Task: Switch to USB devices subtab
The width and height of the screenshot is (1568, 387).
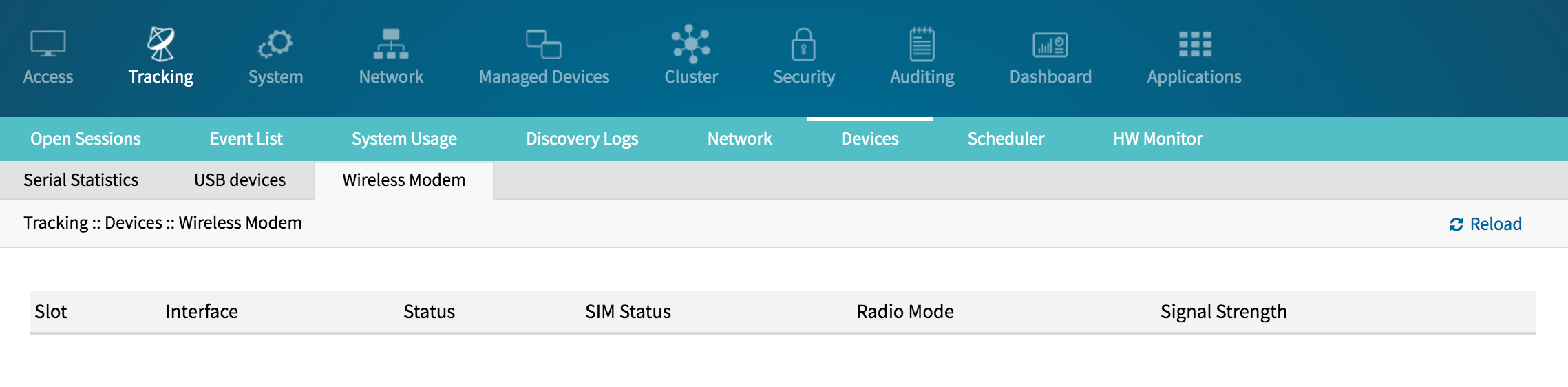Action: 240,180
